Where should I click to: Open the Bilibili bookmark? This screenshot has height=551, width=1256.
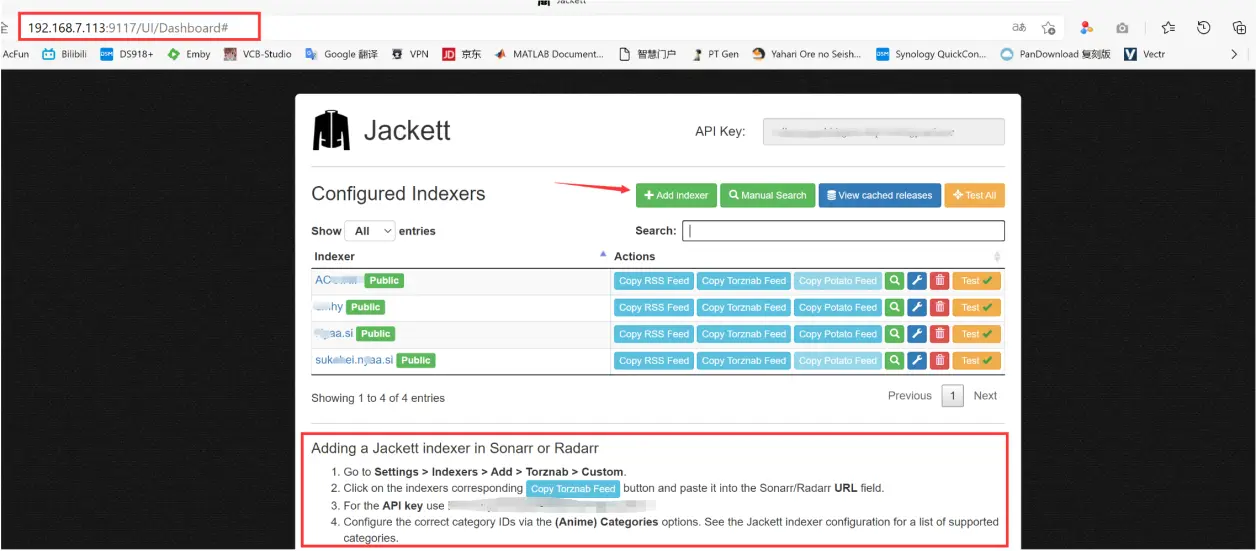64,54
